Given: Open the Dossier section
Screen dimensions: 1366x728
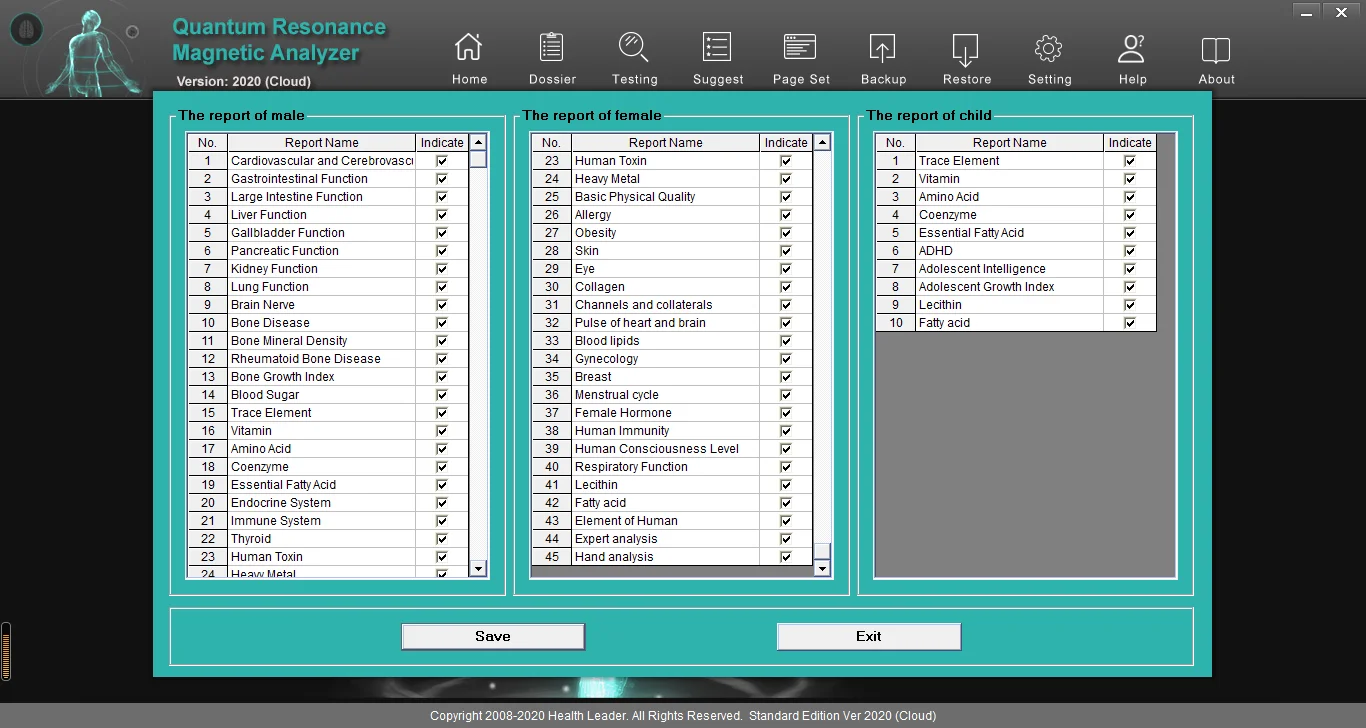Looking at the screenshot, I should (x=552, y=58).
